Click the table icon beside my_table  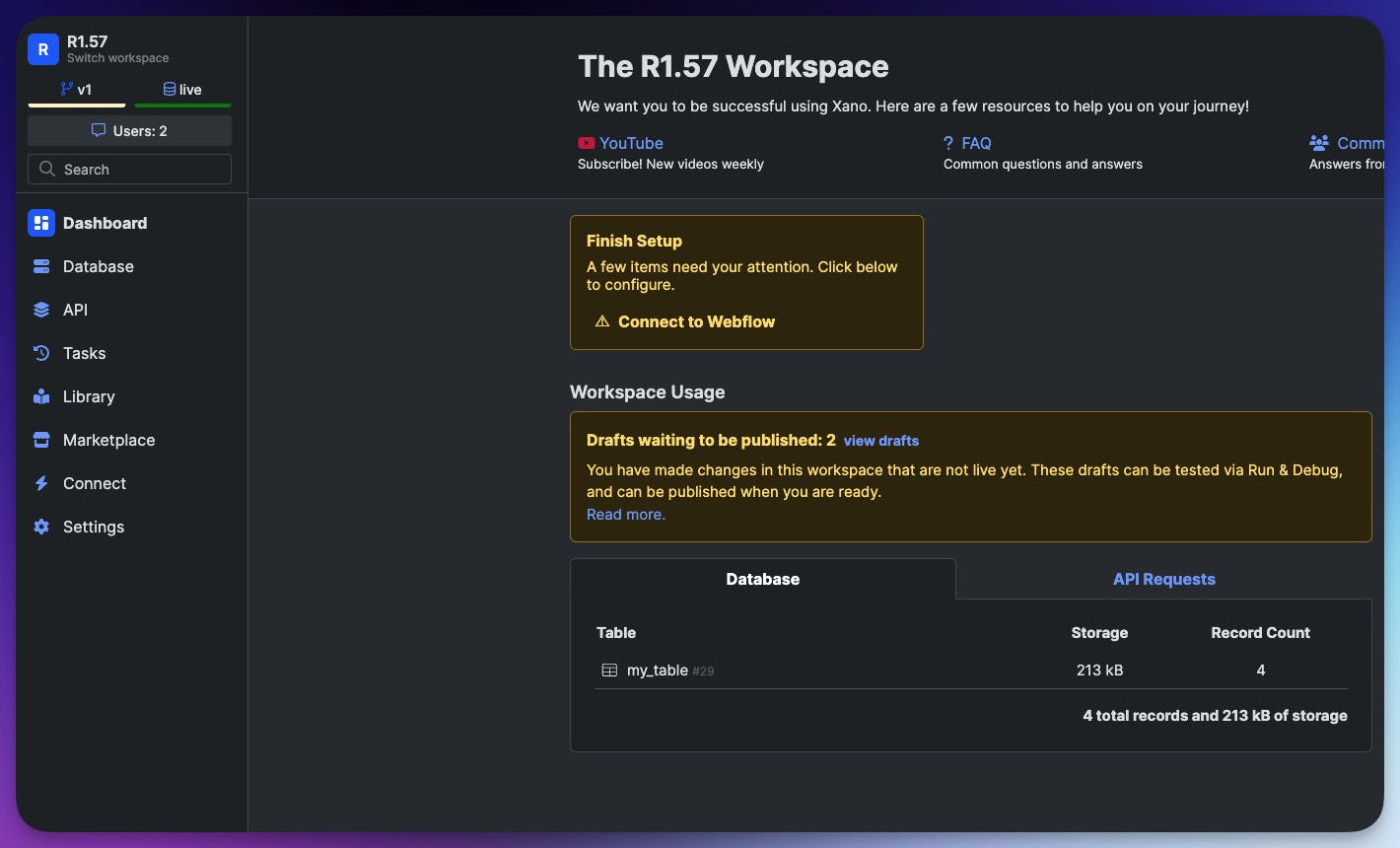pyautogui.click(x=609, y=671)
